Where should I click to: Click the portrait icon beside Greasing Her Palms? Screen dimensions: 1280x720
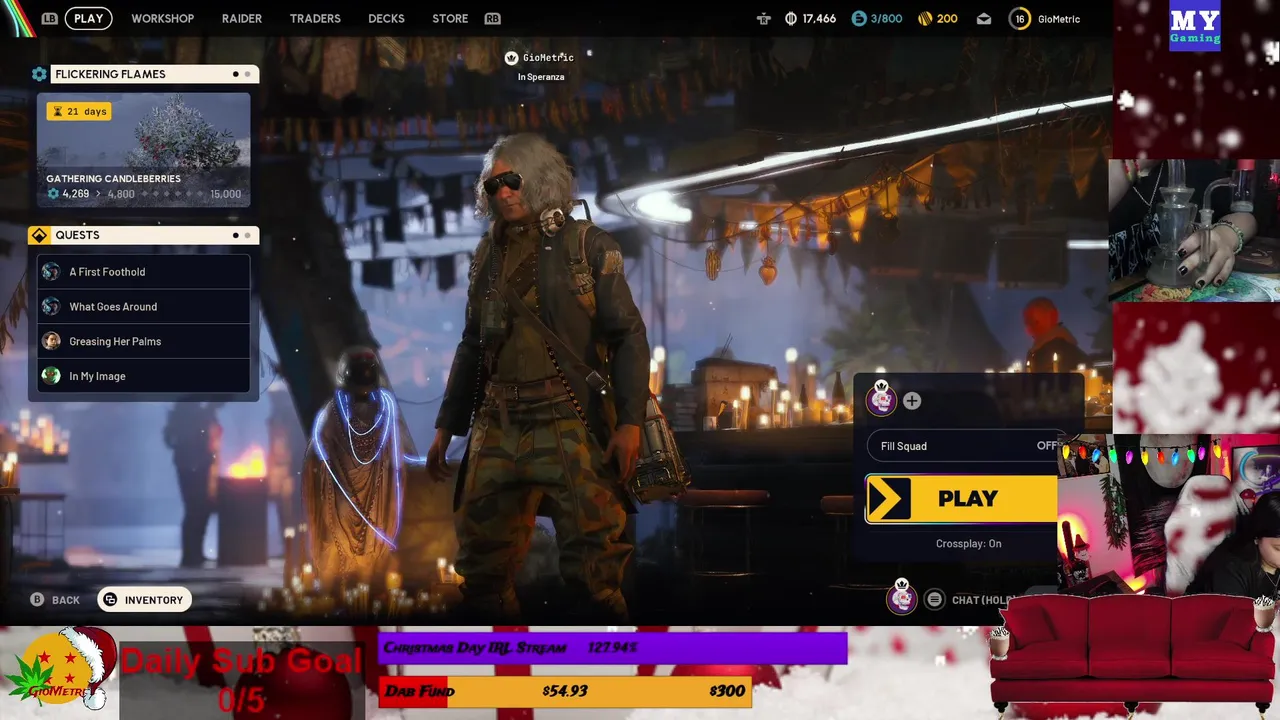coord(51,342)
